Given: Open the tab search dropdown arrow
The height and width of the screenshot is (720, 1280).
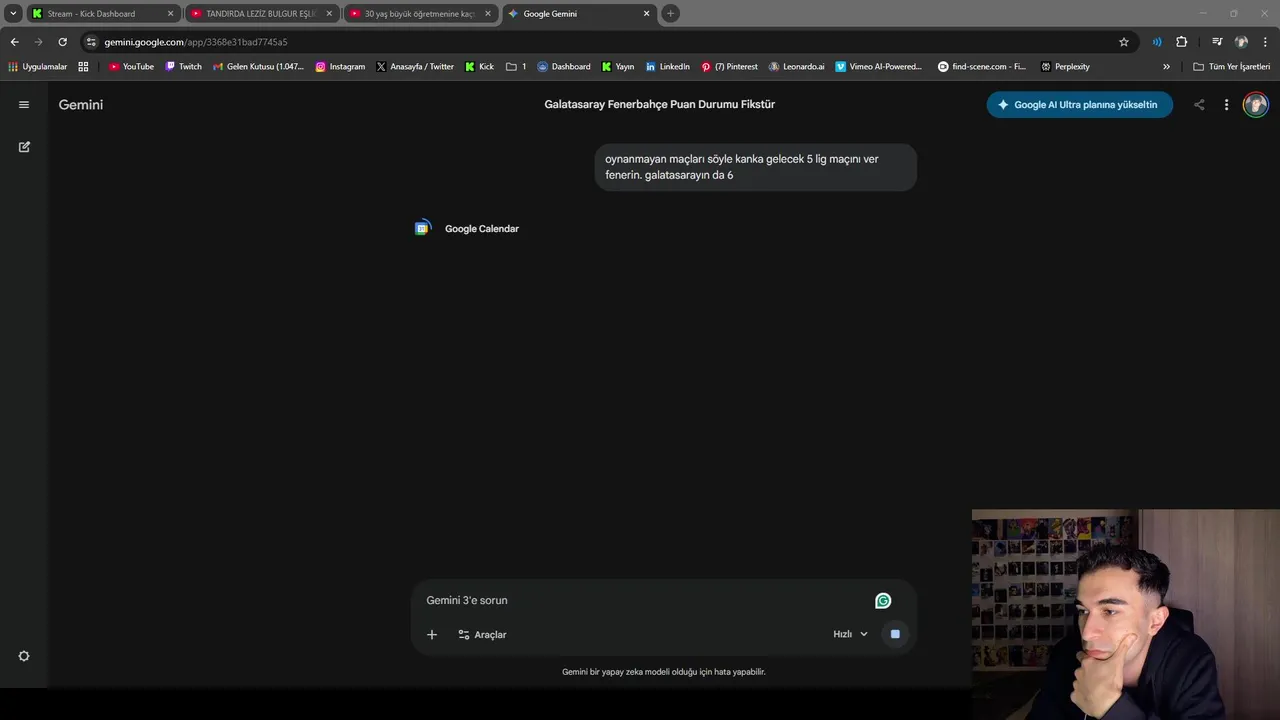Looking at the screenshot, I should click(13, 13).
